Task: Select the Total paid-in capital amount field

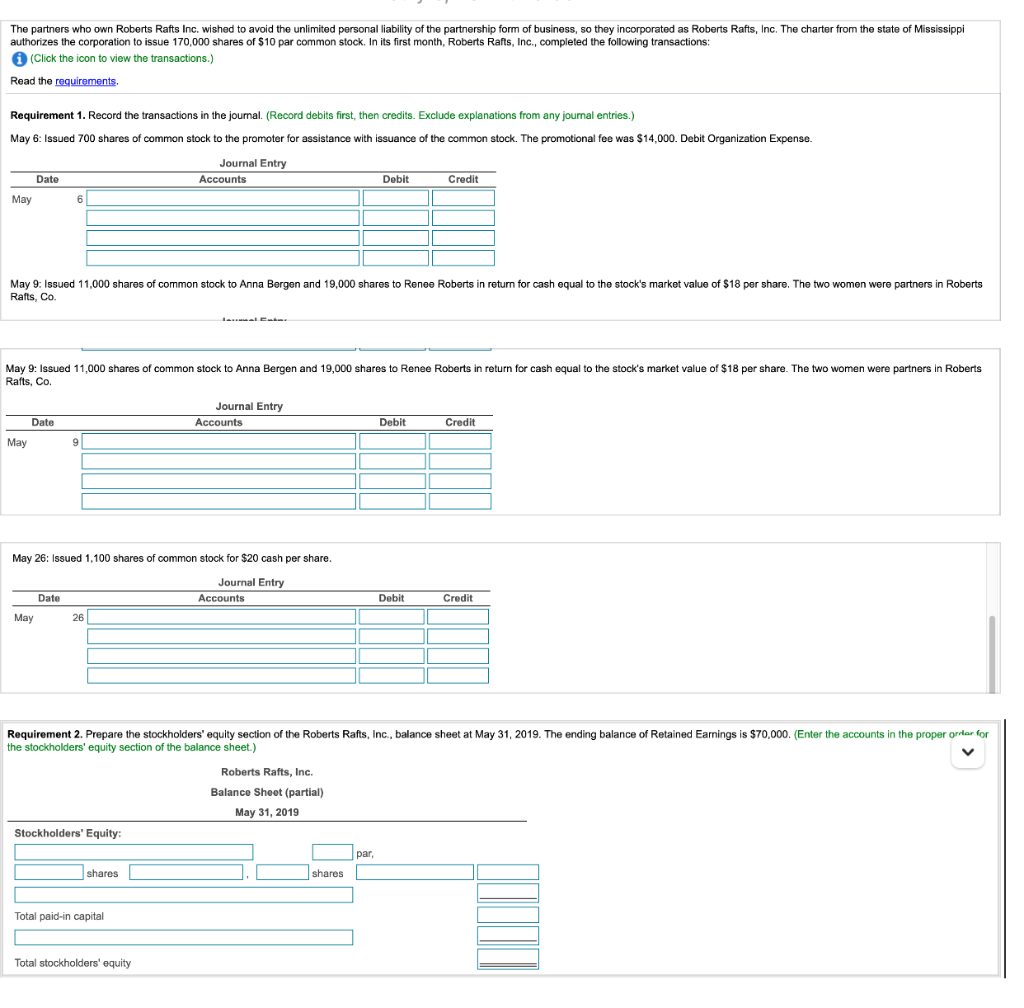Action: (x=508, y=915)
